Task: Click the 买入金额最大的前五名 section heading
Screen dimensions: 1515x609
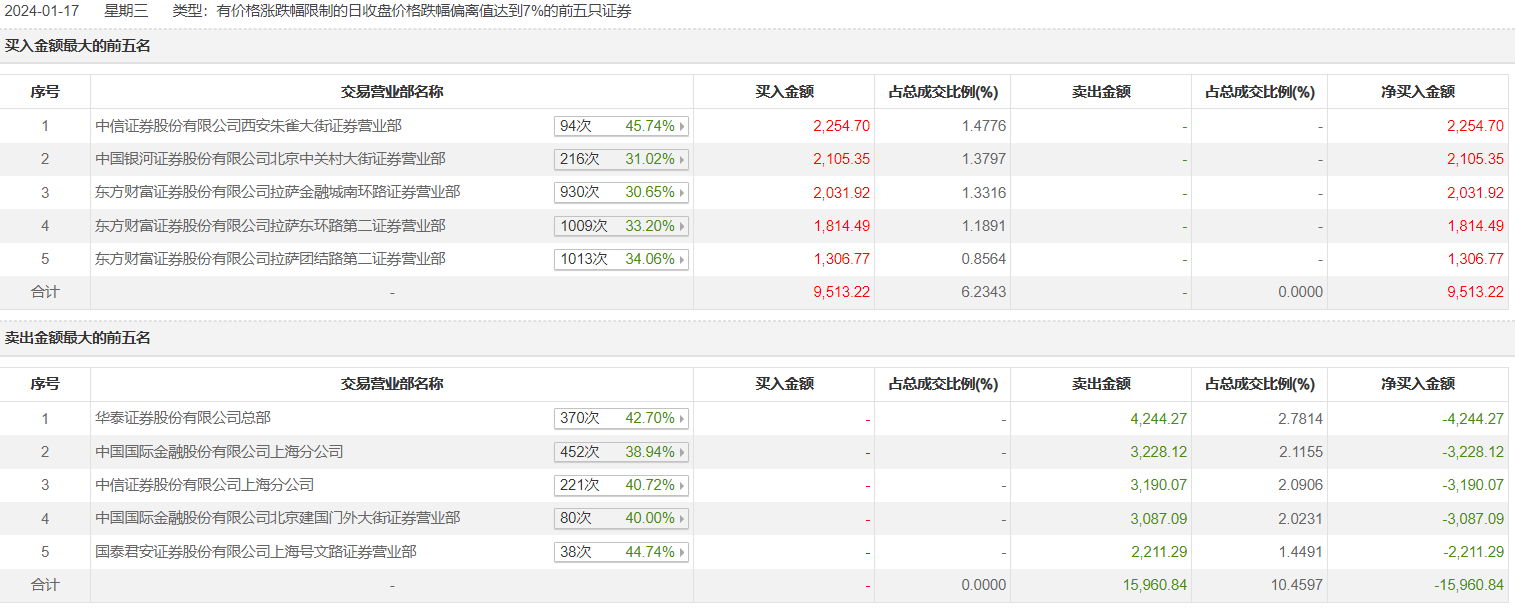Action: tap(78, 46)
